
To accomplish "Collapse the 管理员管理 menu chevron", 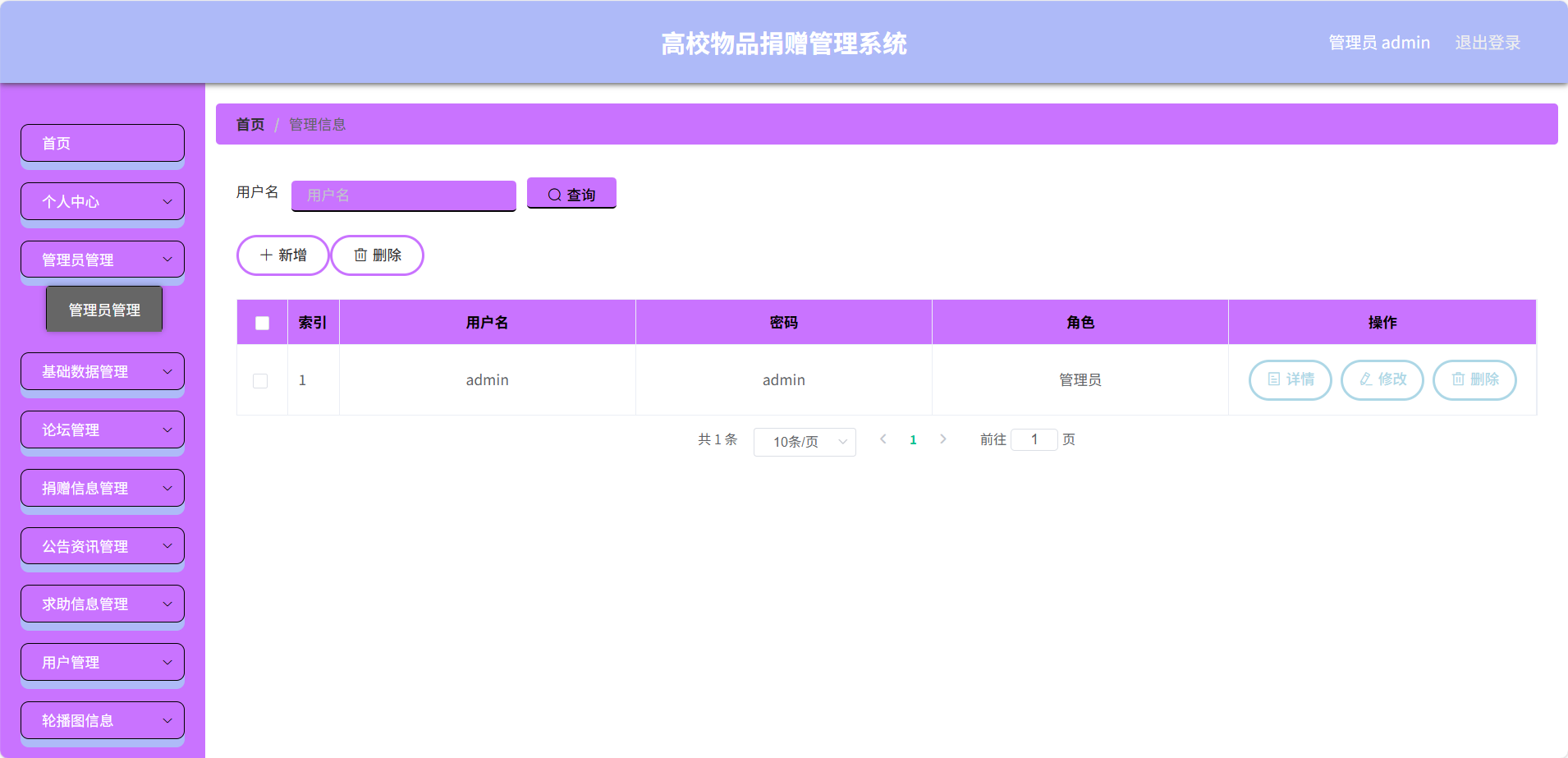I will click(x=167, y=260).
